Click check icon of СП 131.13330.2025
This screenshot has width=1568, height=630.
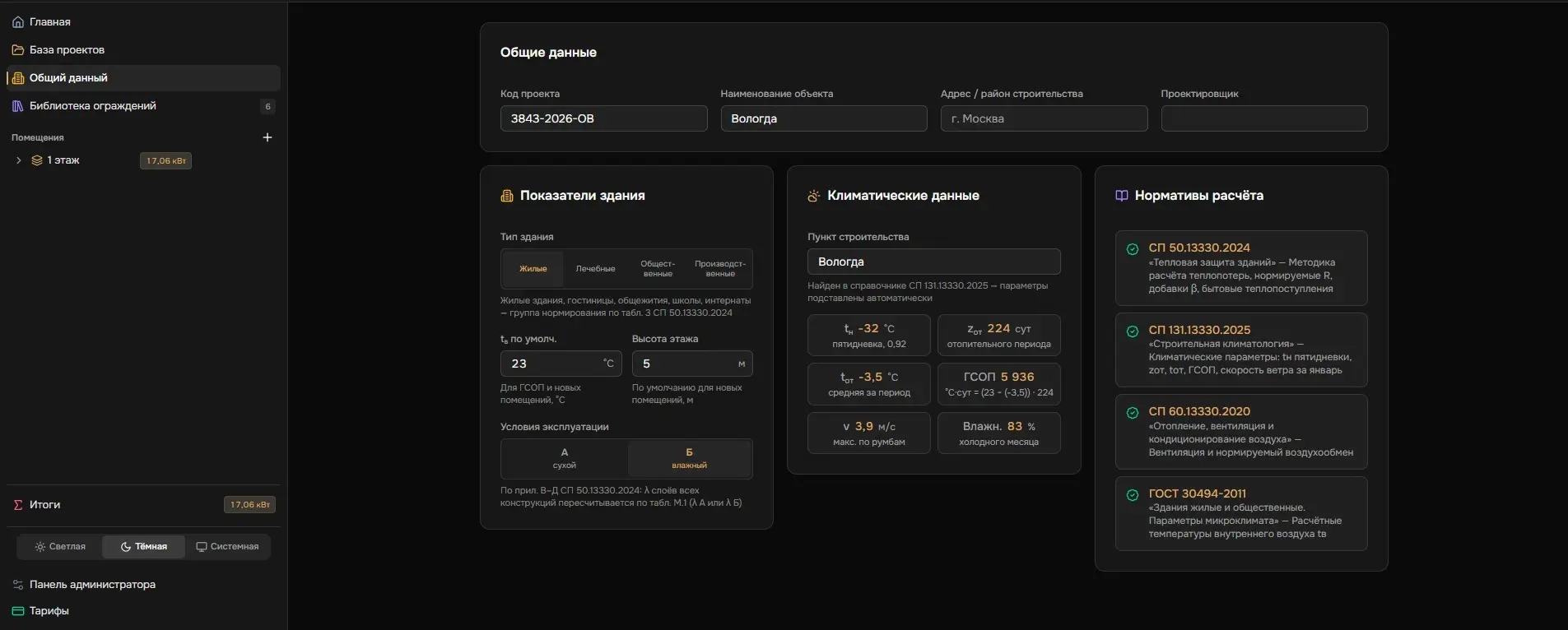point(1133,331)
